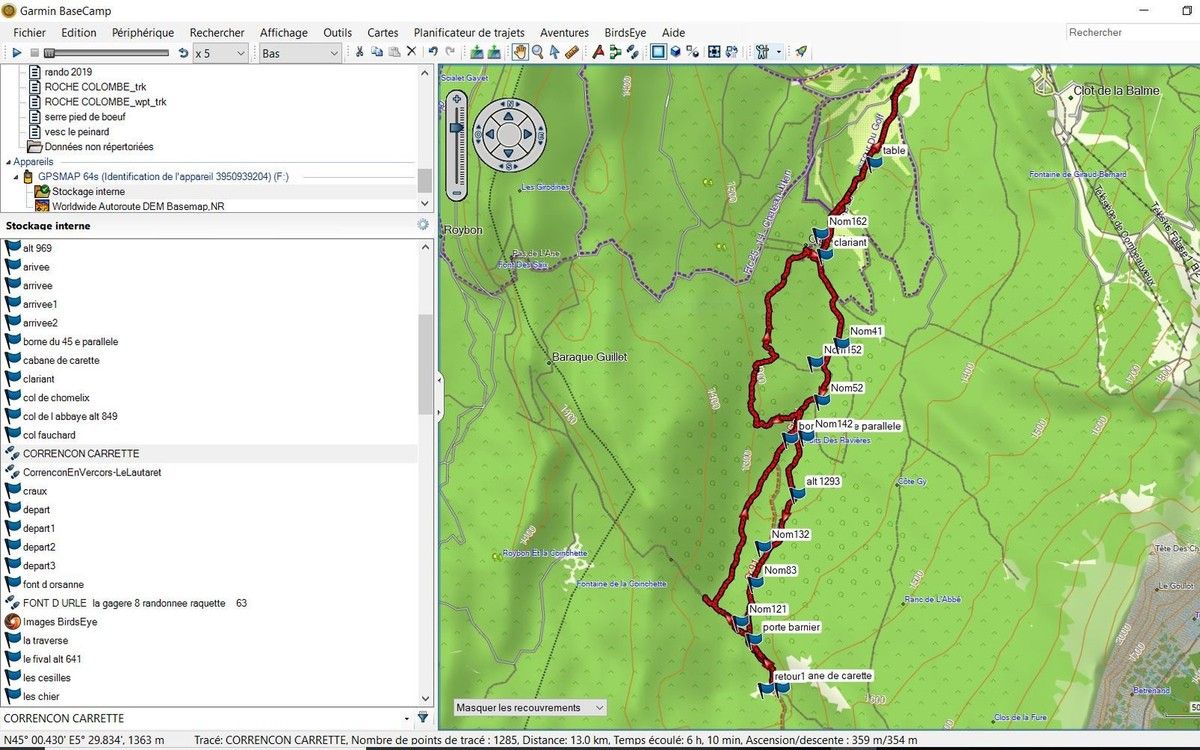This screenshot has height=750, width=1200.
Task: Select the Données non répertoriées folder
Action: point(99,147)
